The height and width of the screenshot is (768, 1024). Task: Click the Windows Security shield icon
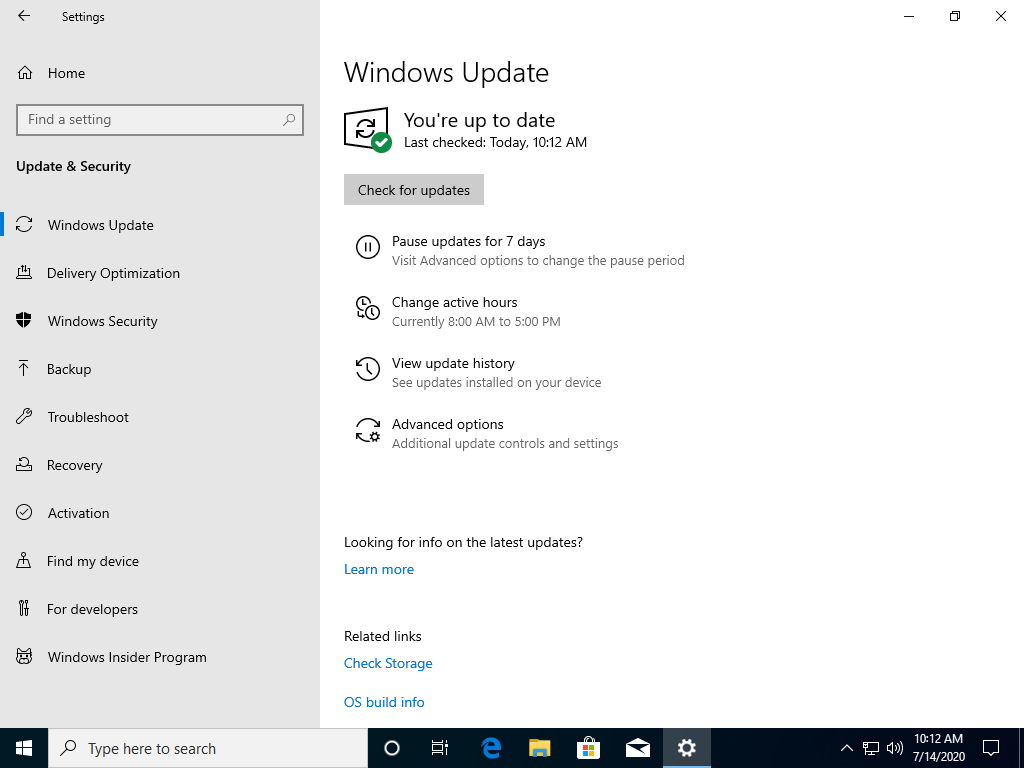pyautogui.click(x=24, y=321)
